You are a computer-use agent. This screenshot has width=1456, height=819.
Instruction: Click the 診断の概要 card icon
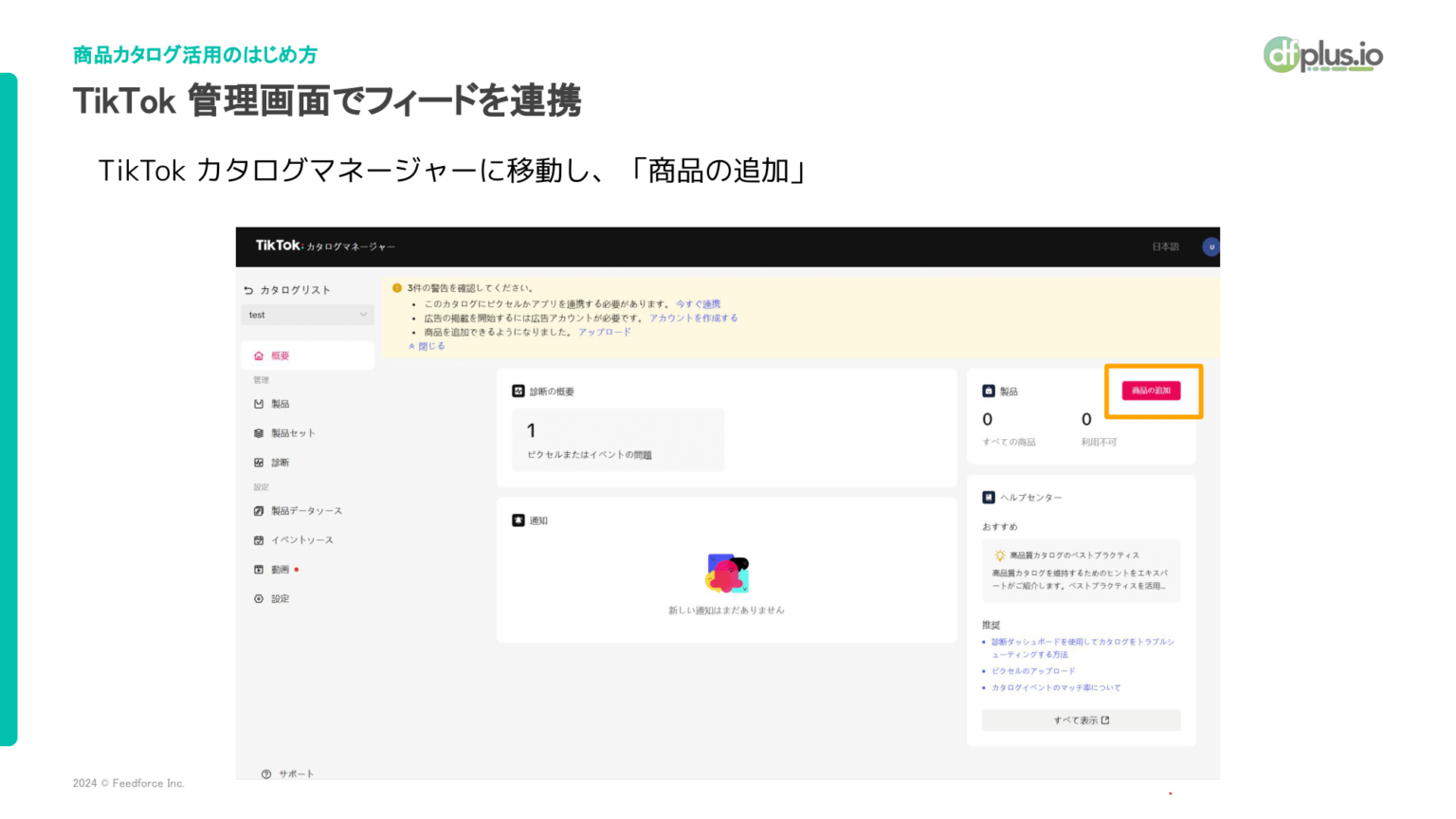519,391
